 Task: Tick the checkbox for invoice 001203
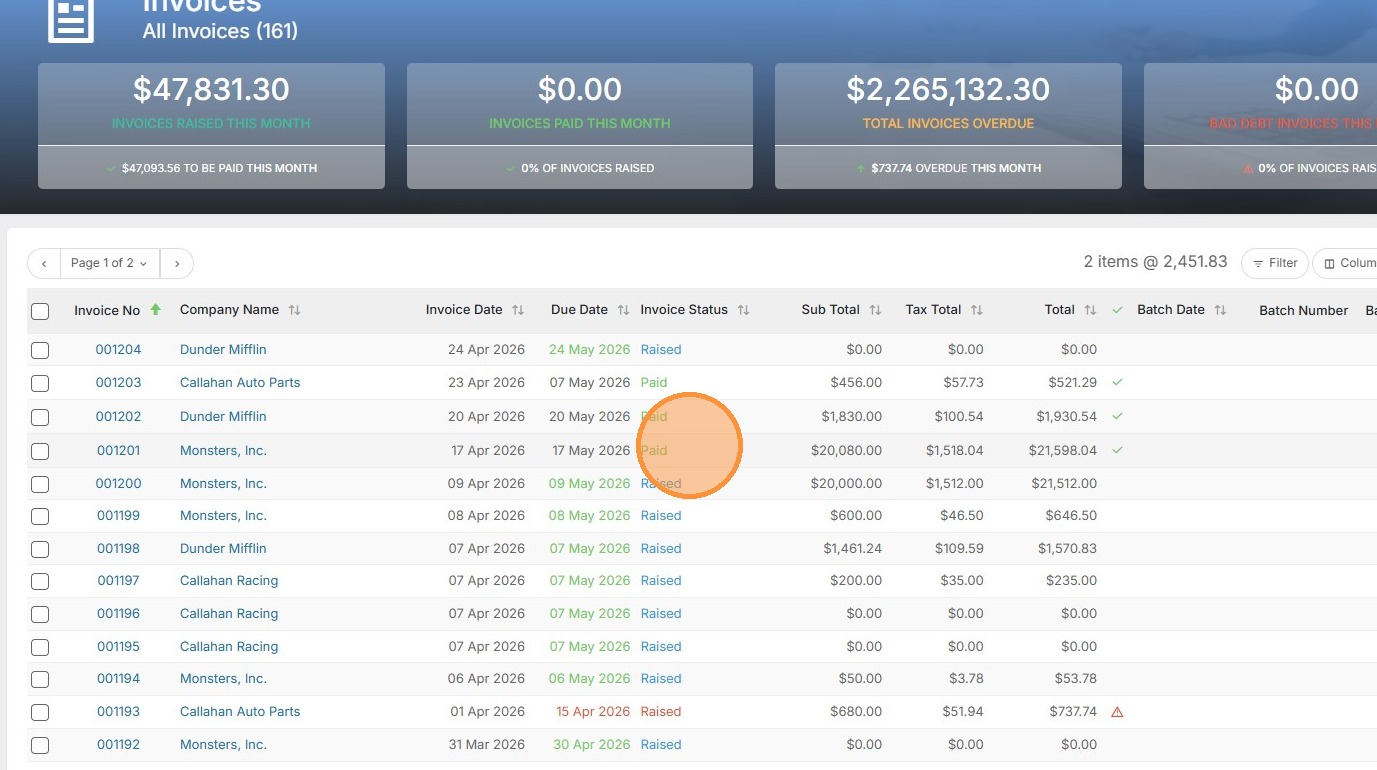coord(40,383)
